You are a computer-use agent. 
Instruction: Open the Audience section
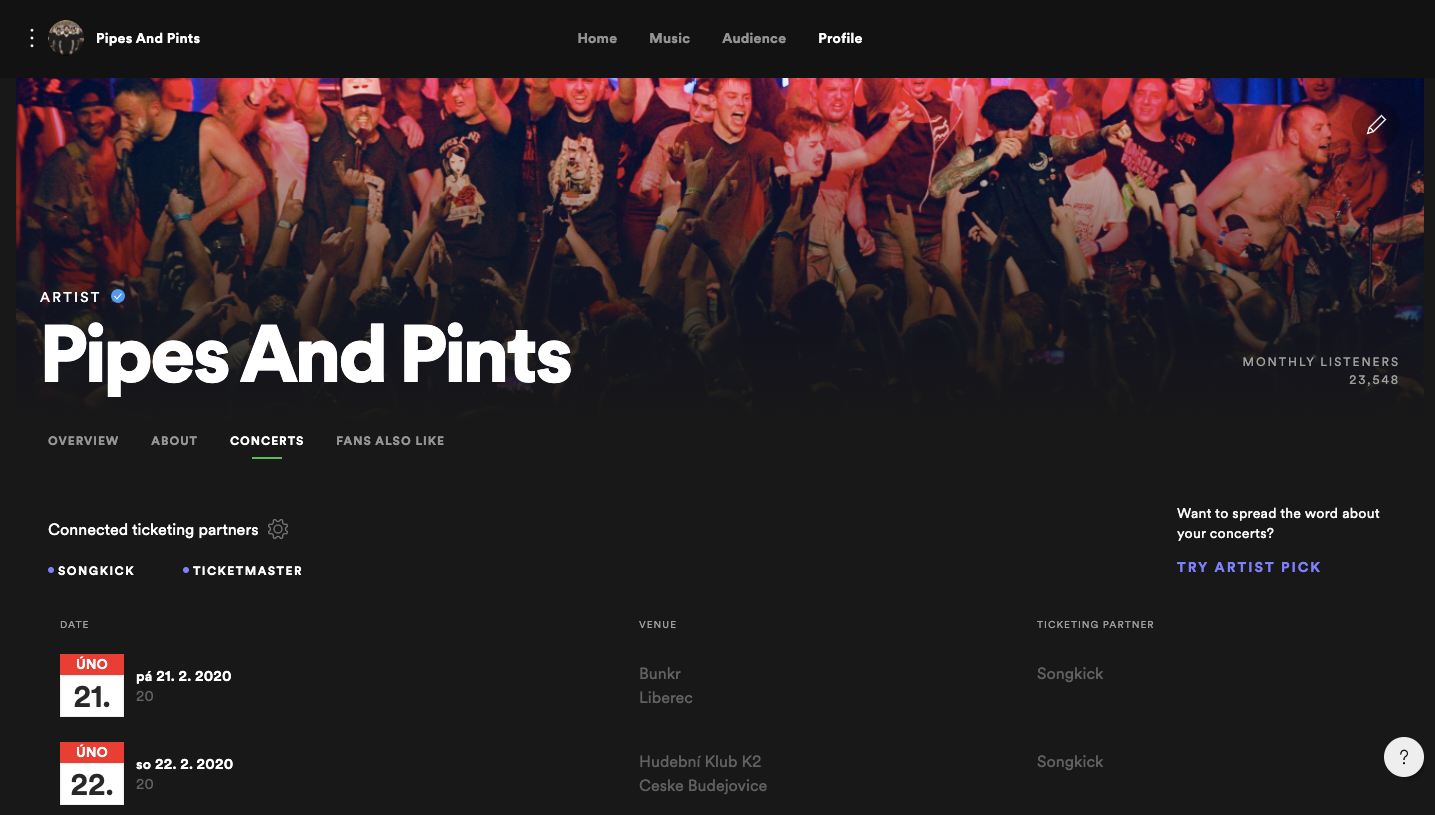(x=754, y=38)
